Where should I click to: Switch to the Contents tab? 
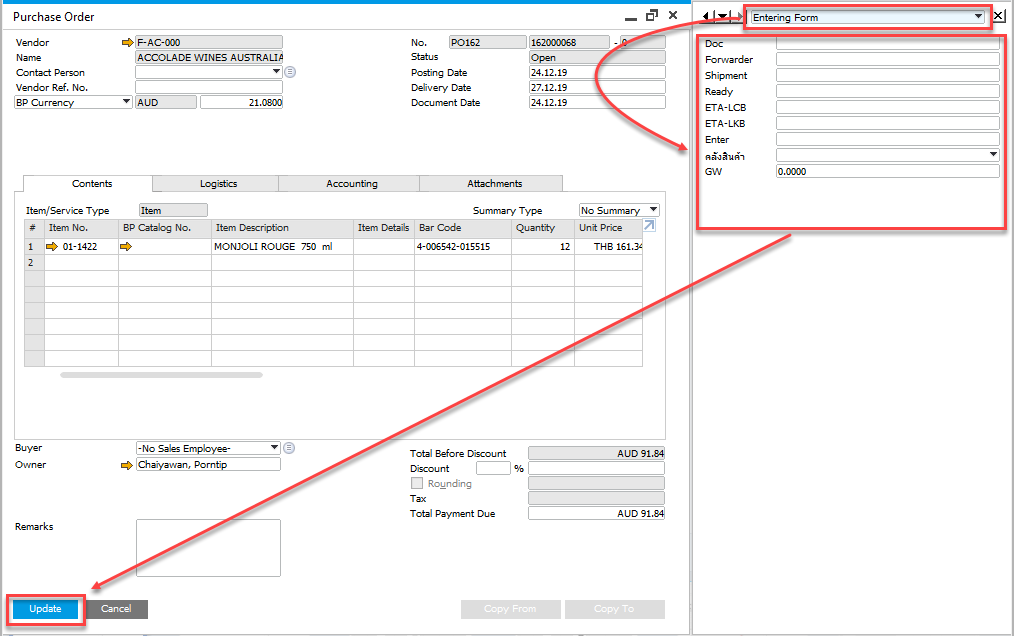(92, 184)
